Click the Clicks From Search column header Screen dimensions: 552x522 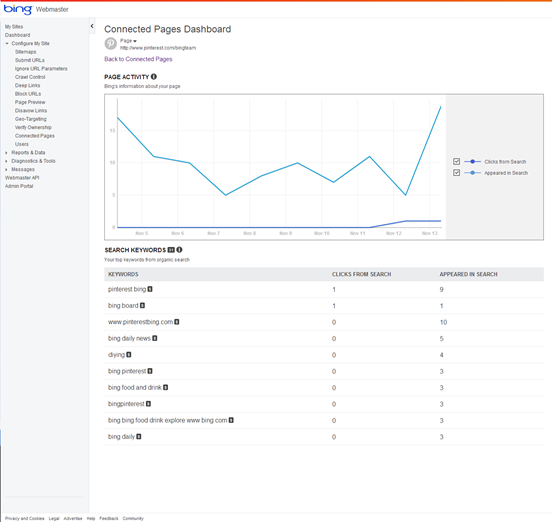[x=362, y=274]
